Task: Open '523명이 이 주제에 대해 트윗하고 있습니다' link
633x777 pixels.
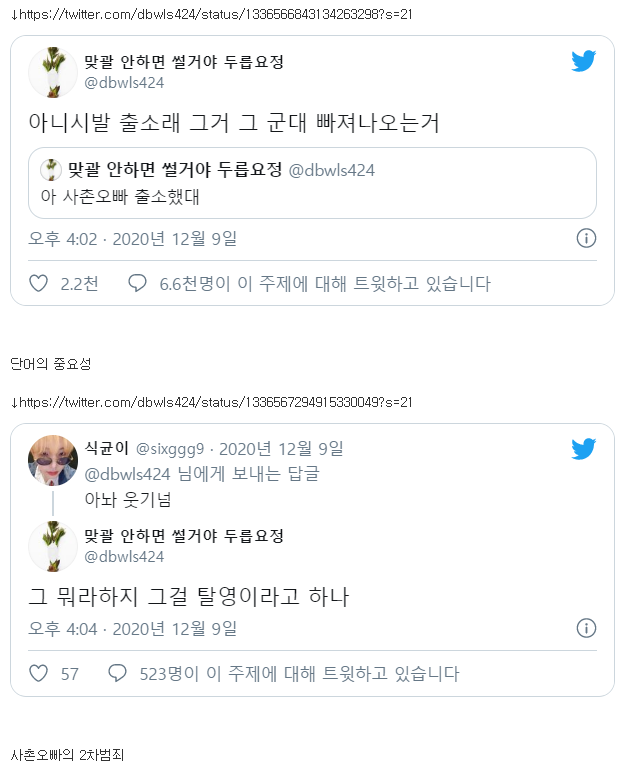Action: 299,674
